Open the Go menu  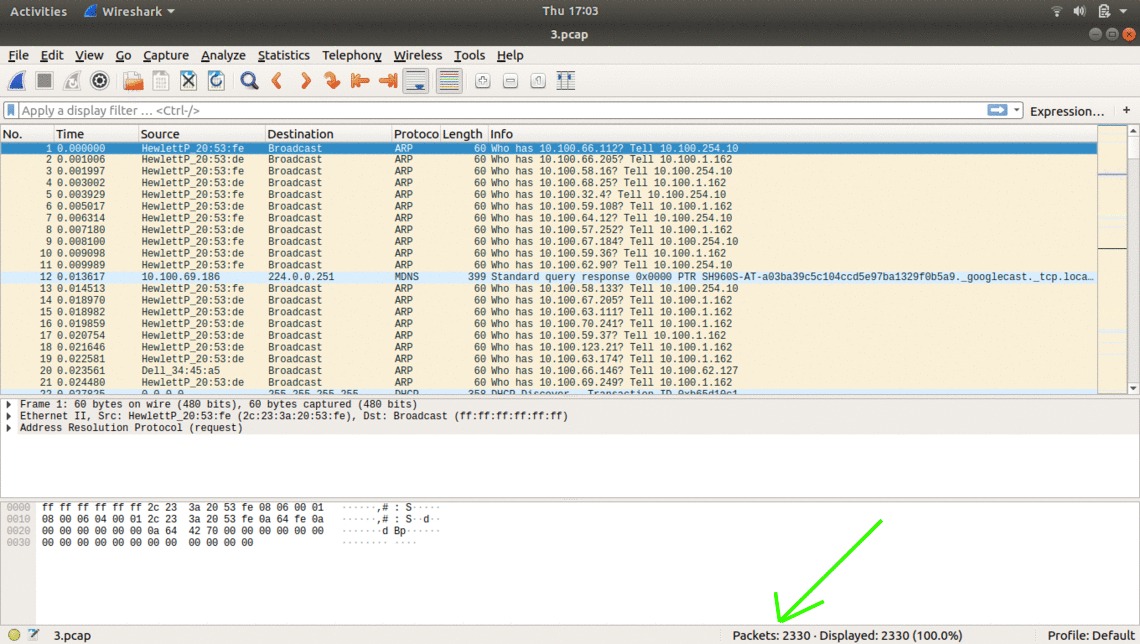click(124, 55)
